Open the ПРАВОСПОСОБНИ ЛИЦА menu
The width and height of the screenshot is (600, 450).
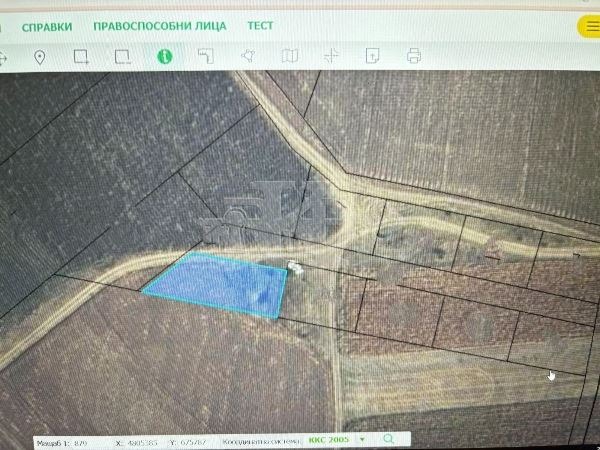pos(160,26)
